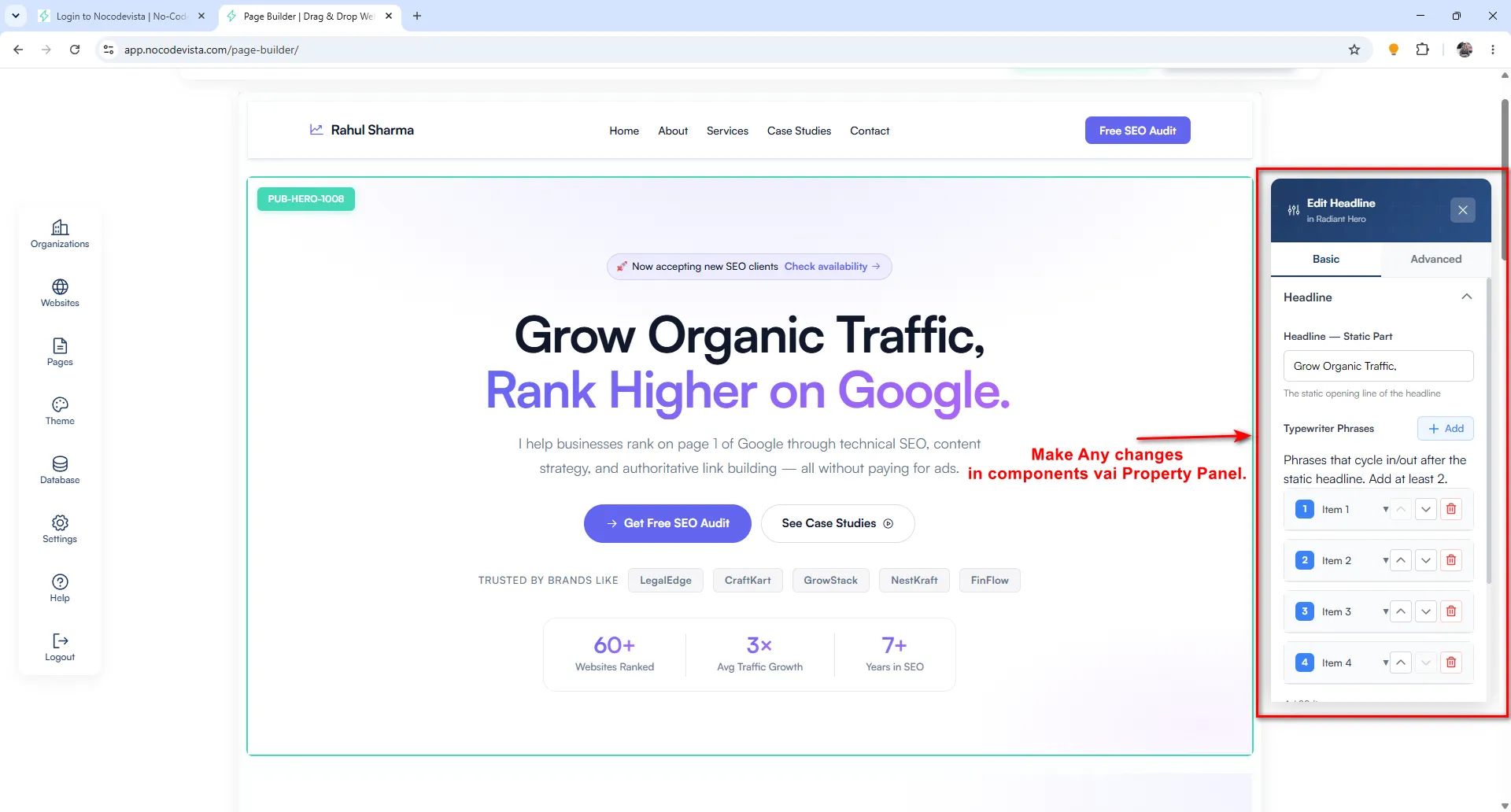Viewport: 1511px width, 812px height.
Task: Expand Item 4 phrase details
Action: [1385, 663]
